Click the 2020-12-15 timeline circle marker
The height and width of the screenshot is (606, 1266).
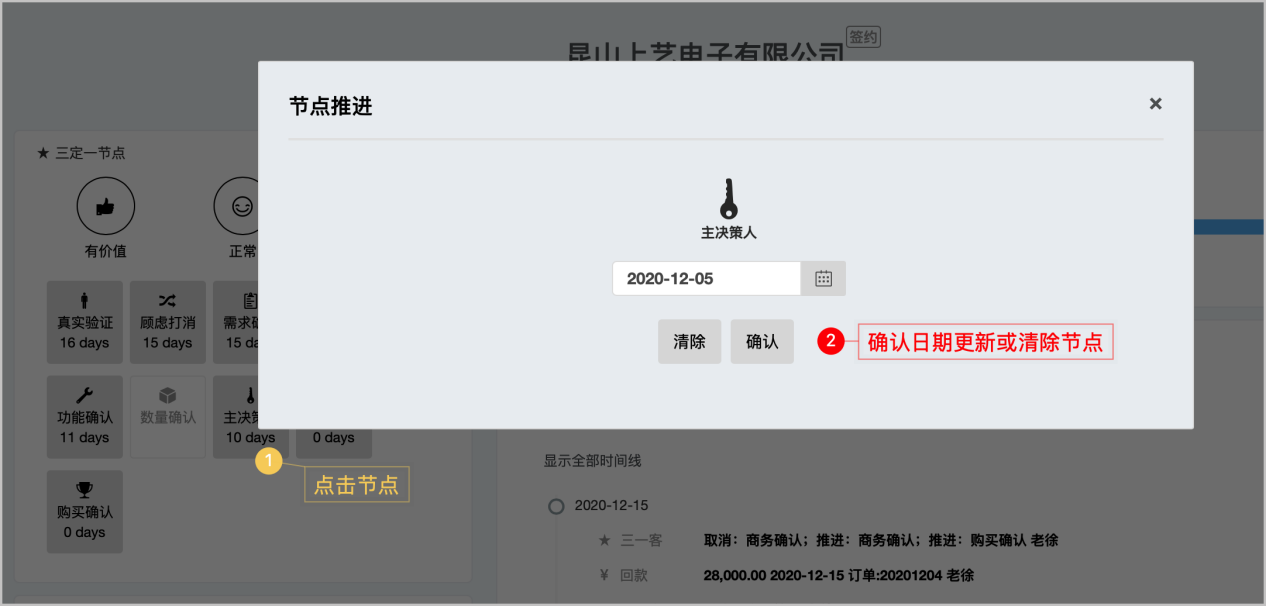pyautogui.click(x=556, y=506)
